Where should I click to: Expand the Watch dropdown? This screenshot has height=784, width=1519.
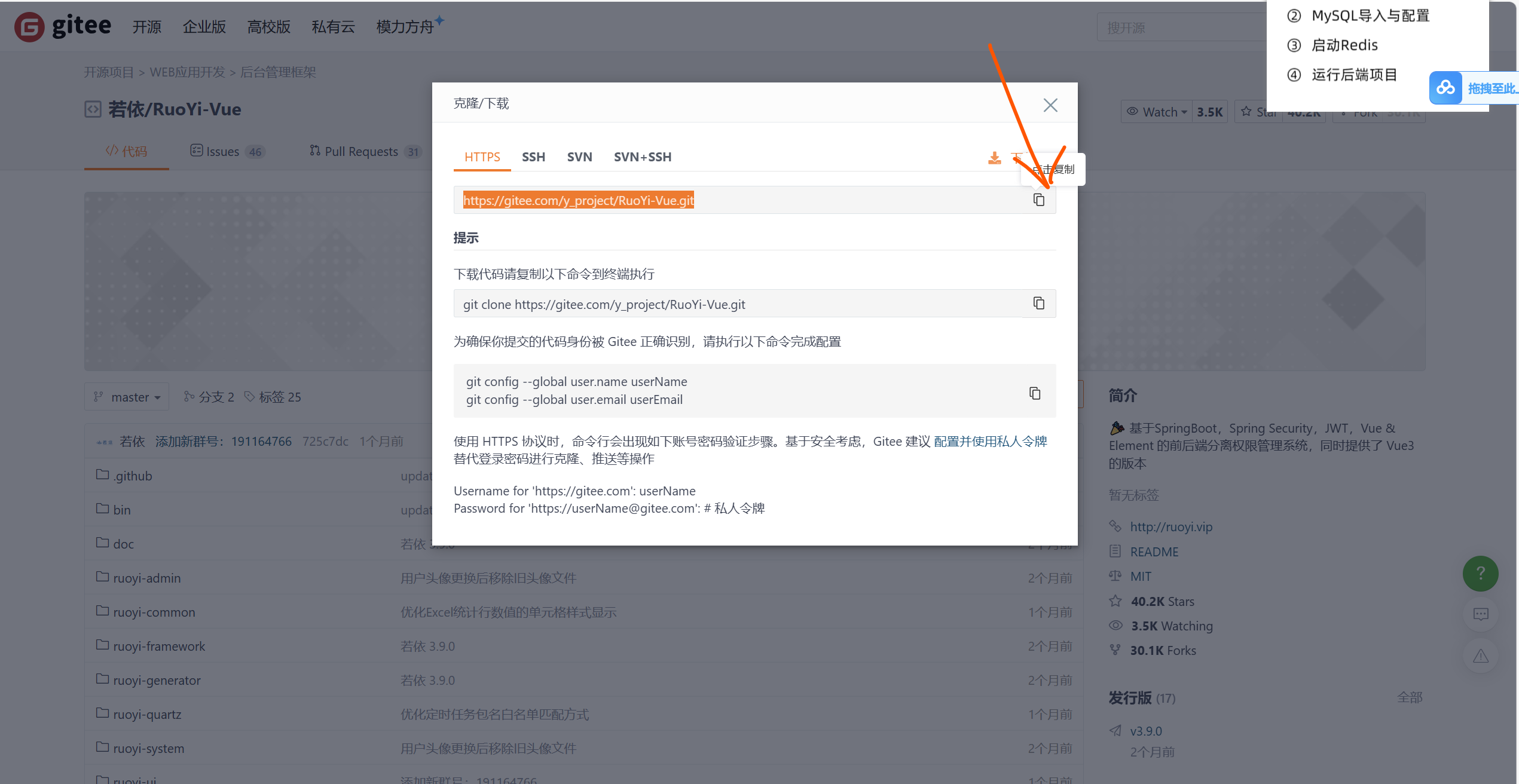tap(1157, 112)
